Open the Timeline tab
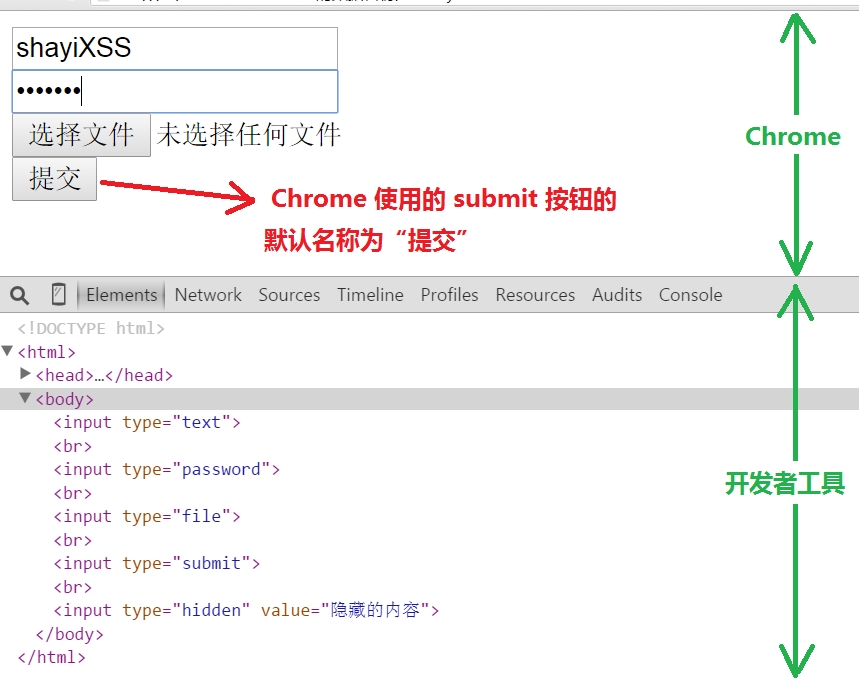The width and height of the screenshot is (859, 685). coord(370,295)
